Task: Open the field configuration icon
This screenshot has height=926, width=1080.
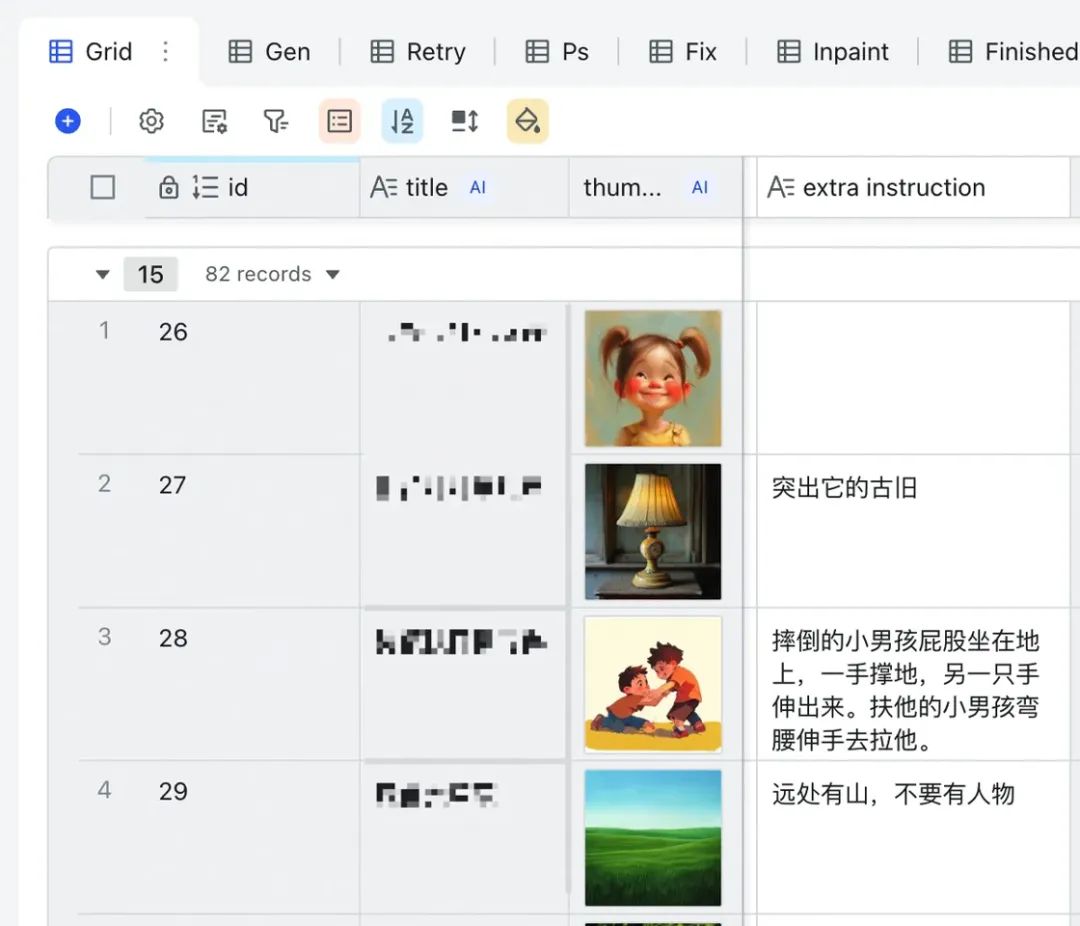Action: tap(214, 121)
